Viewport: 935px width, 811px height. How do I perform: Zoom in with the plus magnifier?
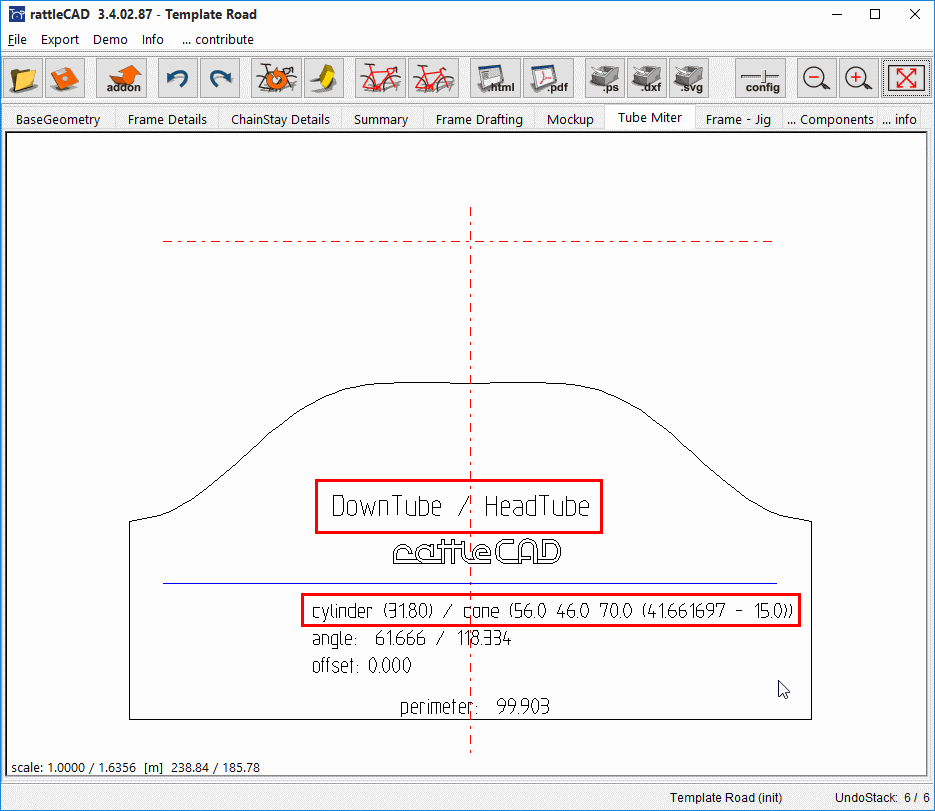pyautogui.click(x=859, y=78)
